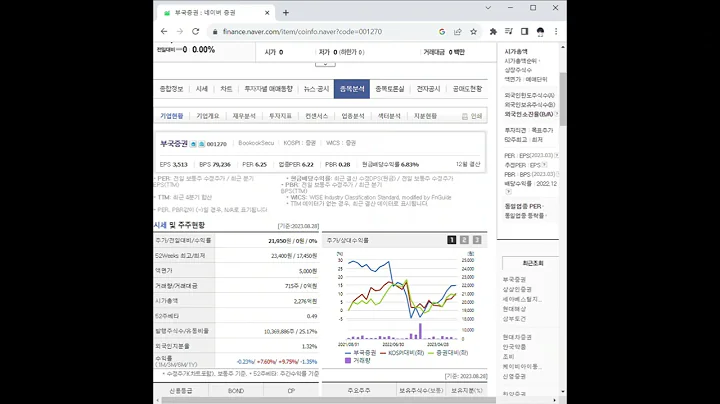
Task: Switch to the 컨센서스 sub-tab
Action: pyautogui.click(x=316, y=116)
